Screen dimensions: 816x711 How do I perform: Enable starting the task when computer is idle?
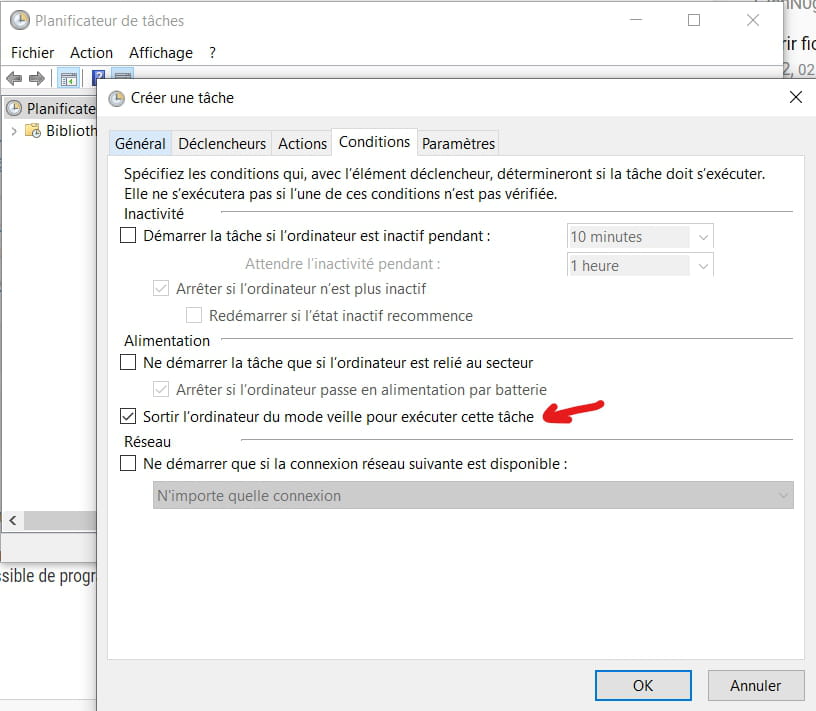(127, 236)
